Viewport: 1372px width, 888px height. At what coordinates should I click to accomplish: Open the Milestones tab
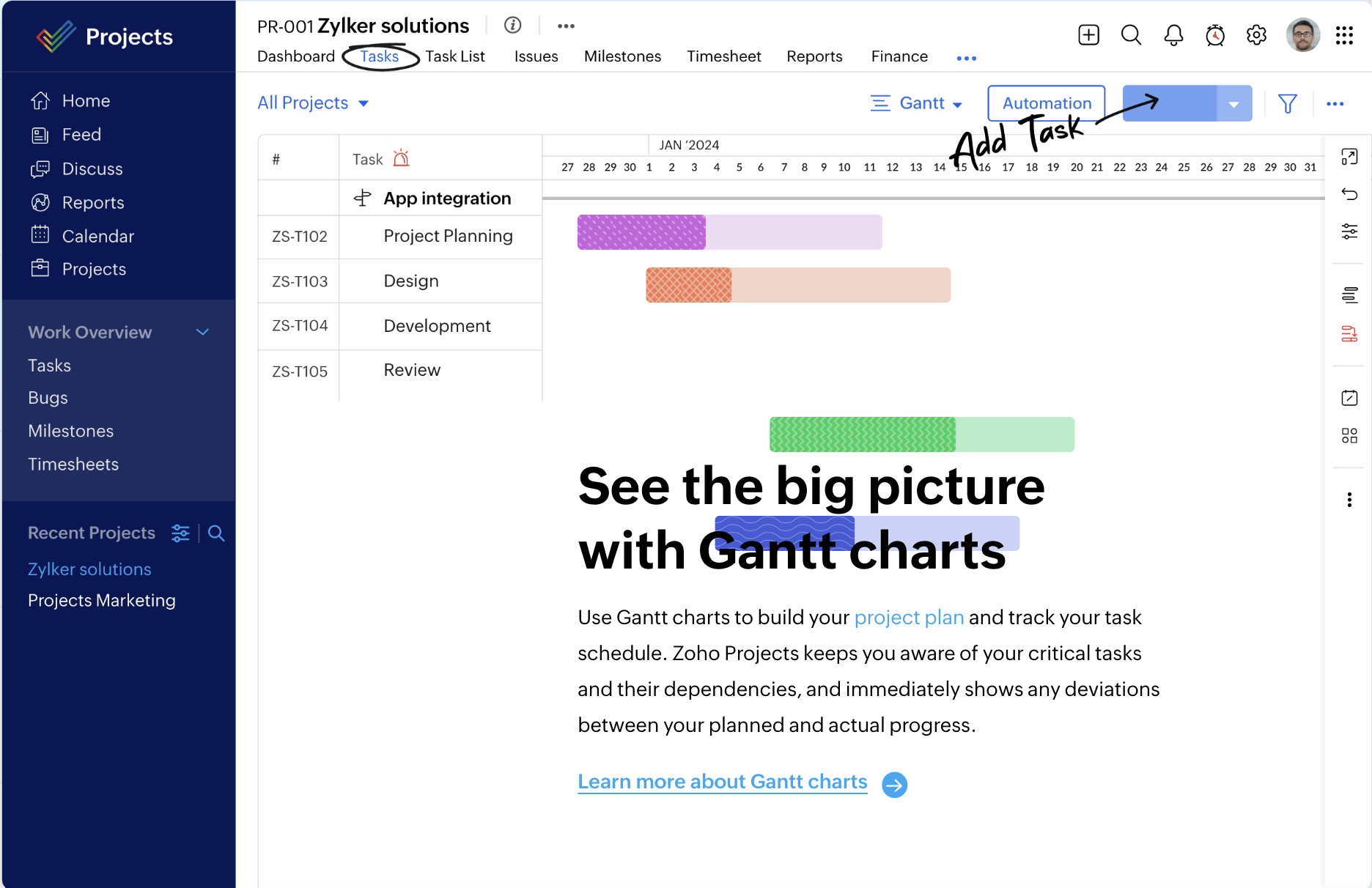click(623, 56)
